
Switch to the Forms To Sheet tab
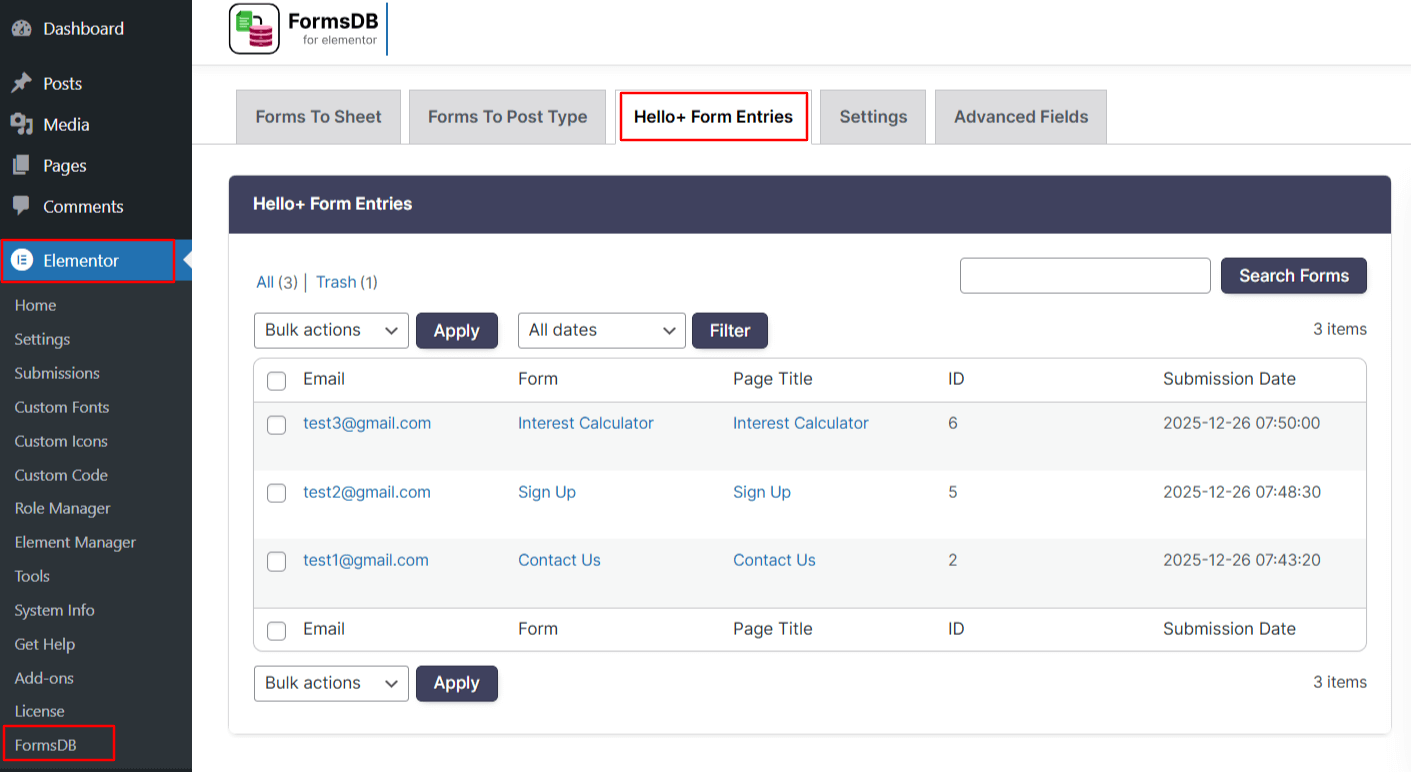click(x=318, y=117)
